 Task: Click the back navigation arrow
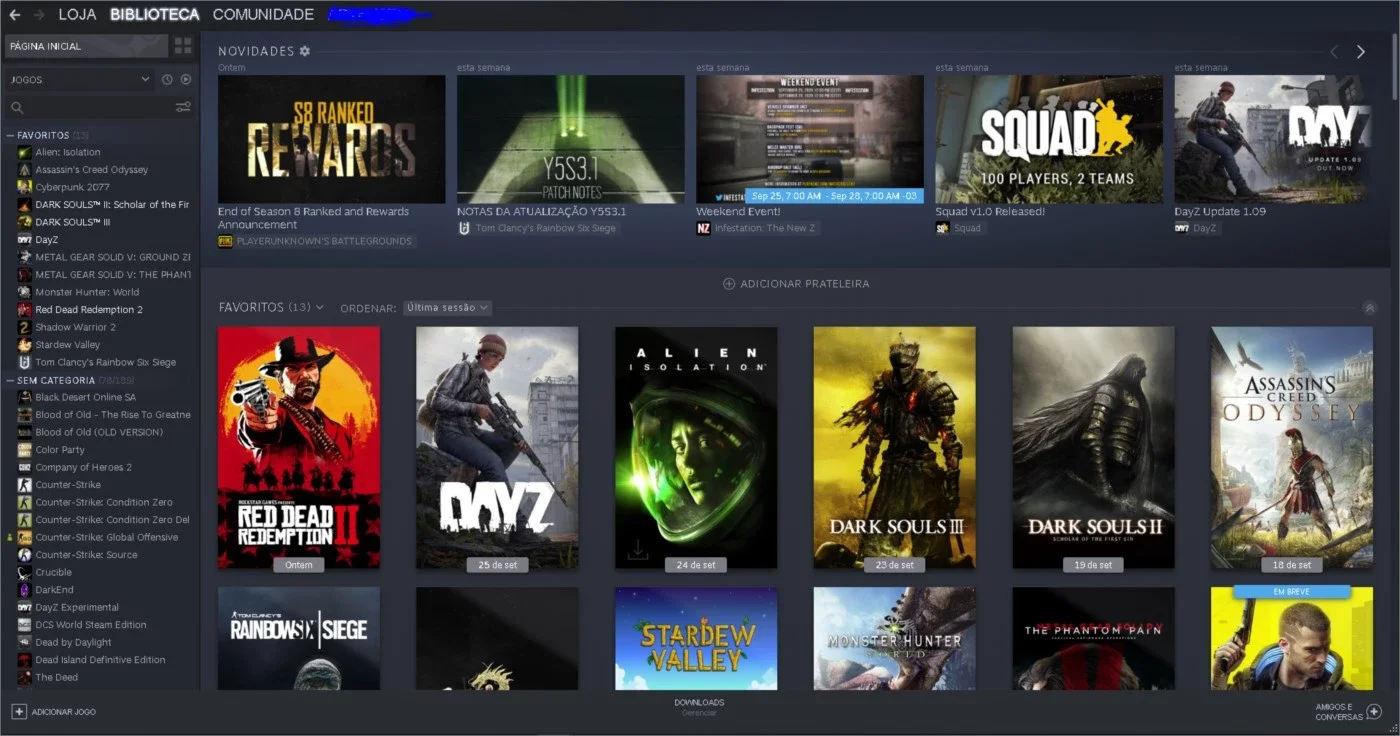pyautogui.click(x=14, y=15)
